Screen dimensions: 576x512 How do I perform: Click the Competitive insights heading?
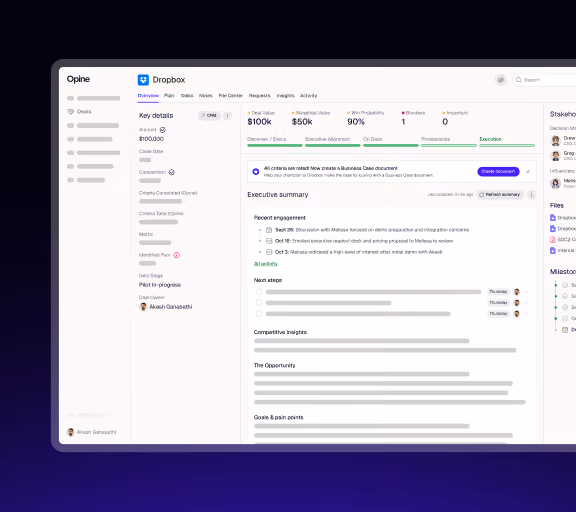280,332
